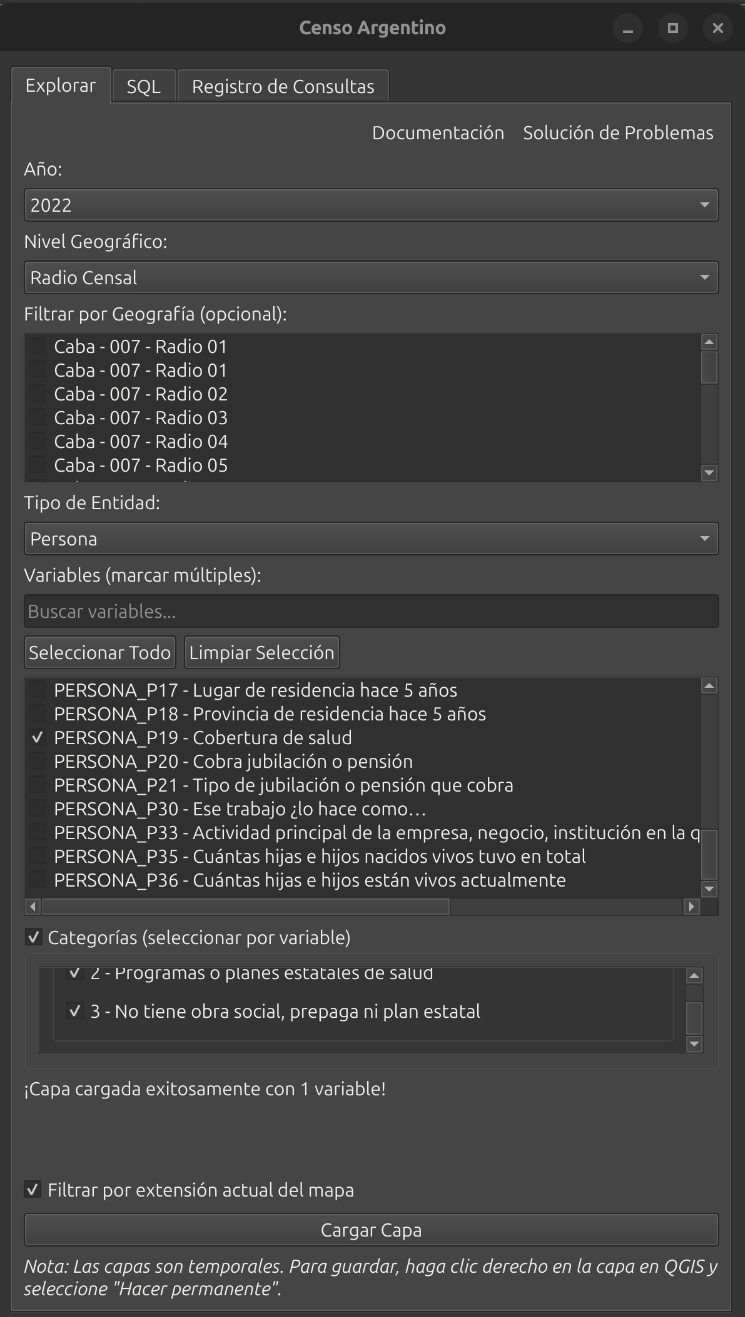Click the categories list scroll up arrow
The image size is (745, 1317).
coord(695,976)
